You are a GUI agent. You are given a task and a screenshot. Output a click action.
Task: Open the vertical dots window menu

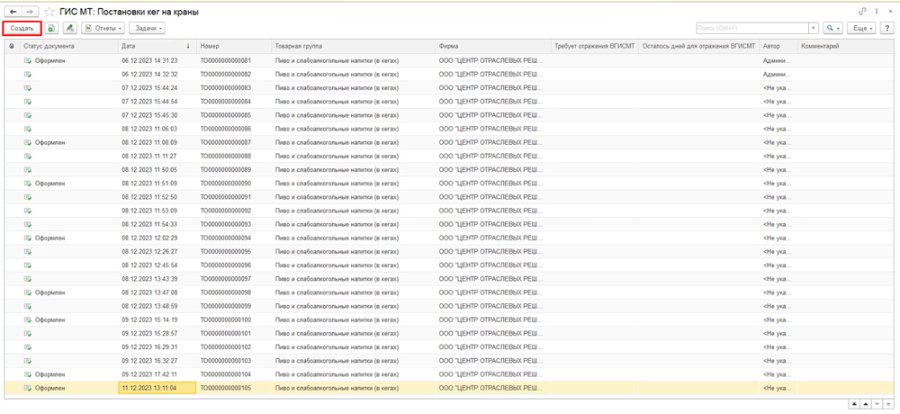coord(876,11)
